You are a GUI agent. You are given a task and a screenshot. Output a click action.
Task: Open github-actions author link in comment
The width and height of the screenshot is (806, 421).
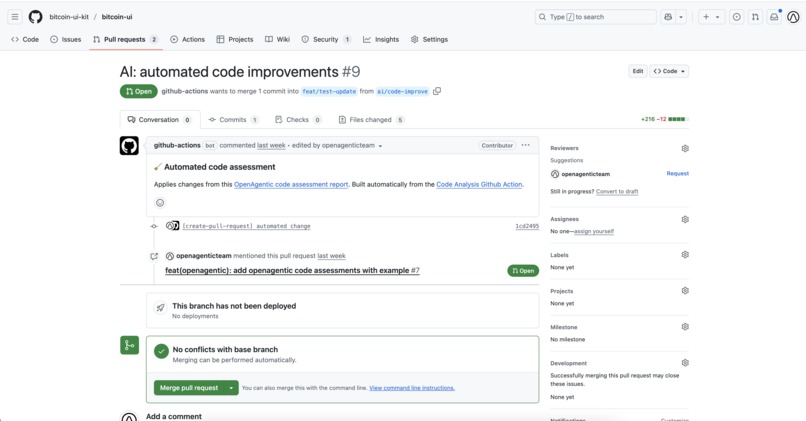(177, 145)
